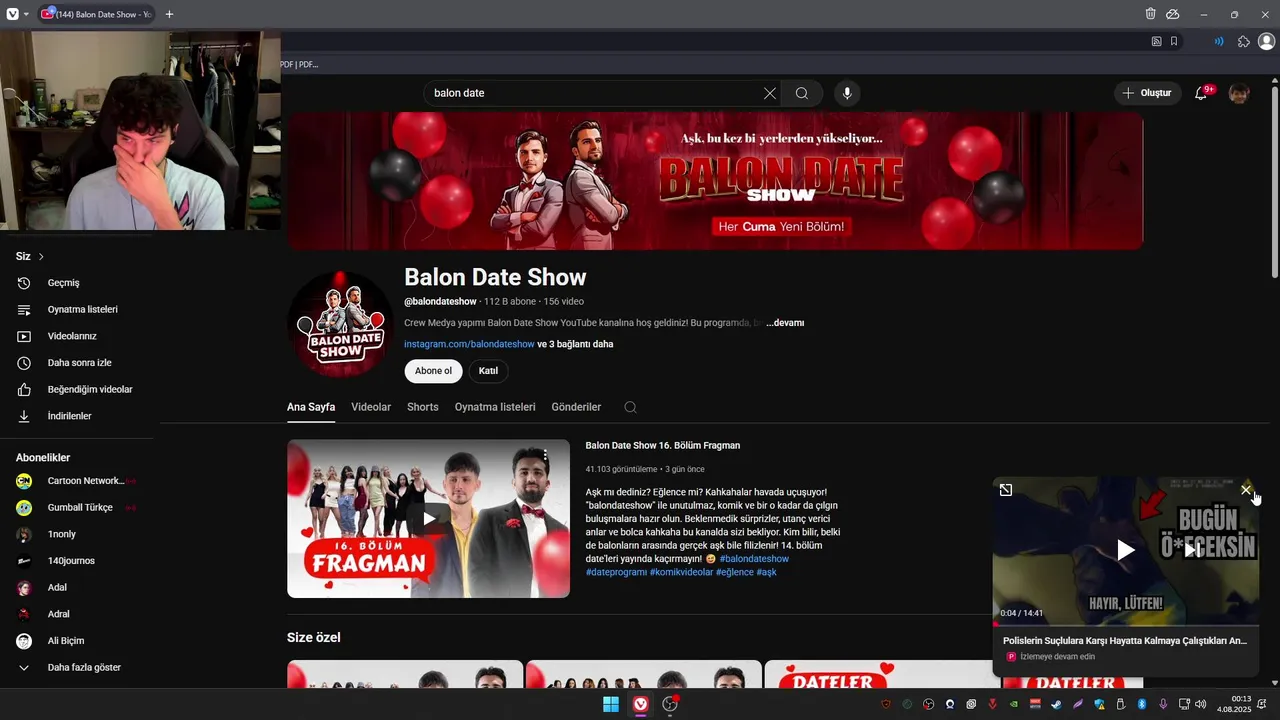Switch to the Gönderiler tab
1280x720 pixels.
576,407
